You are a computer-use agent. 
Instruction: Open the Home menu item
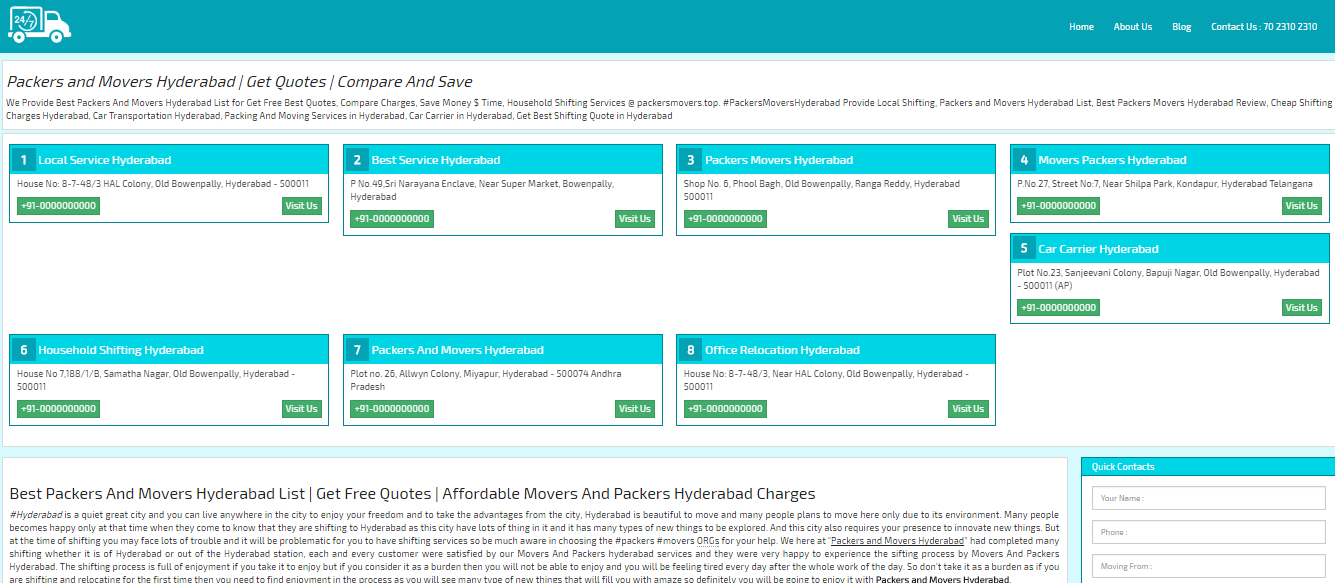point(1081,27)
